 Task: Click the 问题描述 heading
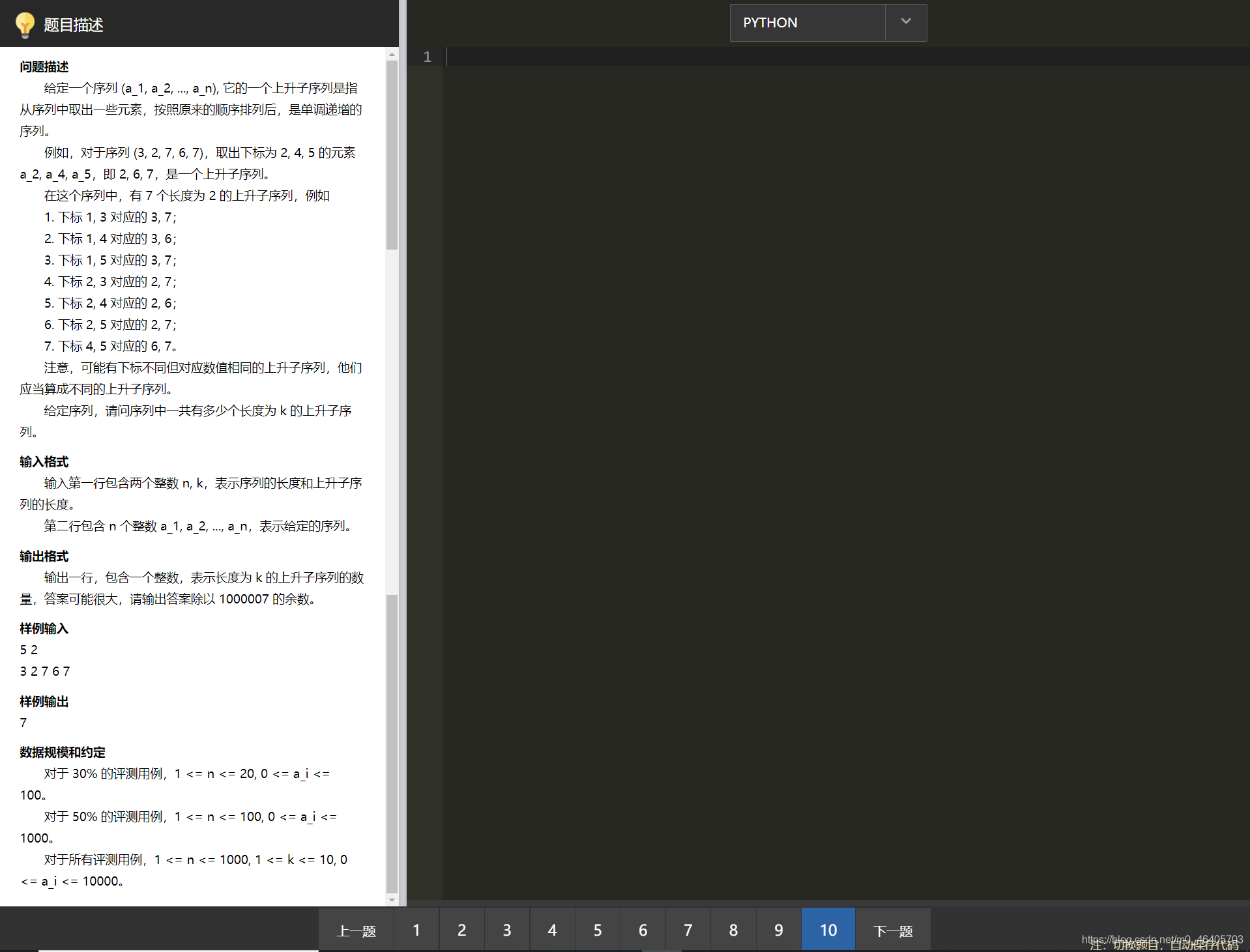click(x=44, y=66)
